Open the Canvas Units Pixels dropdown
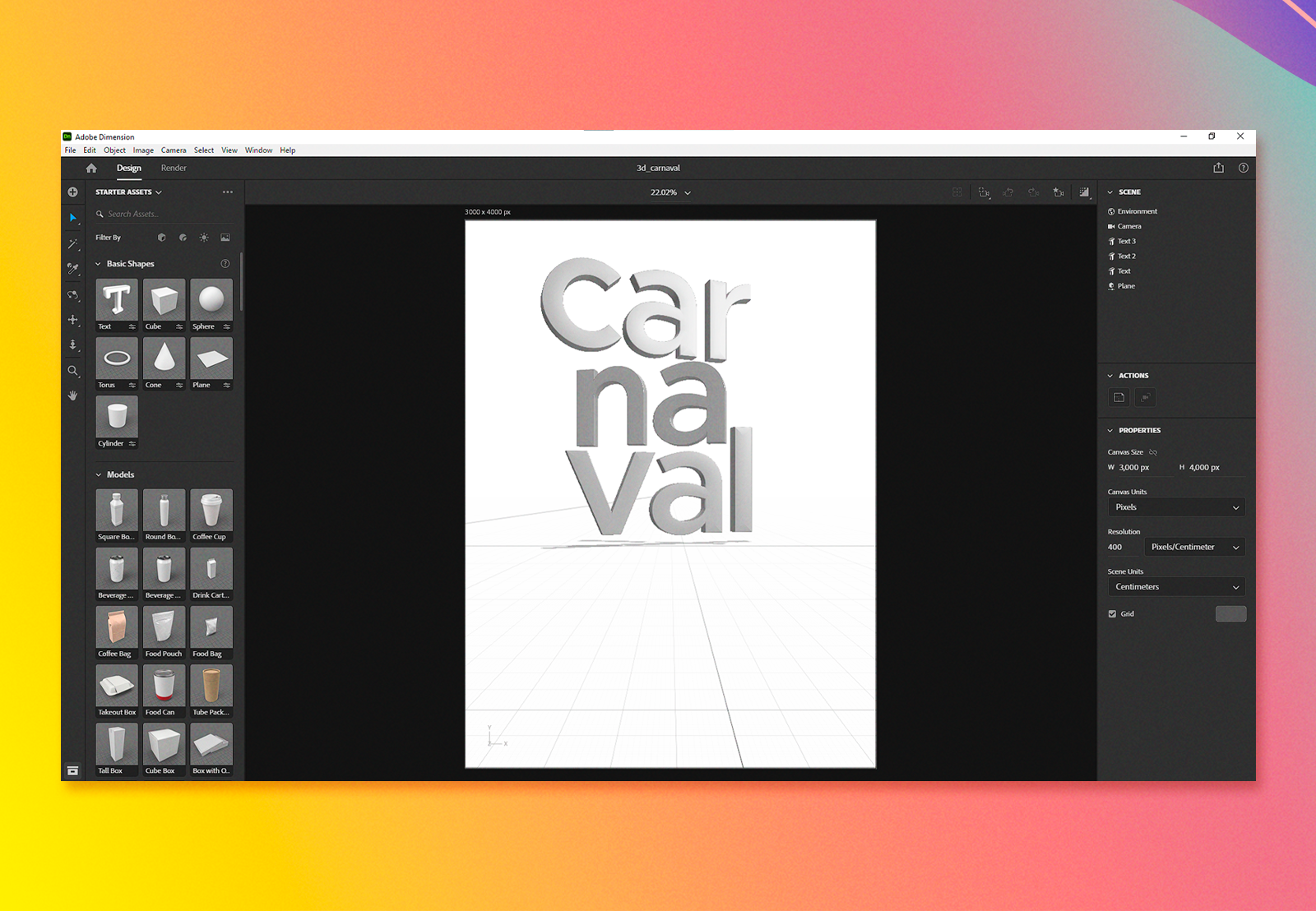 [x=1176, y=507]
